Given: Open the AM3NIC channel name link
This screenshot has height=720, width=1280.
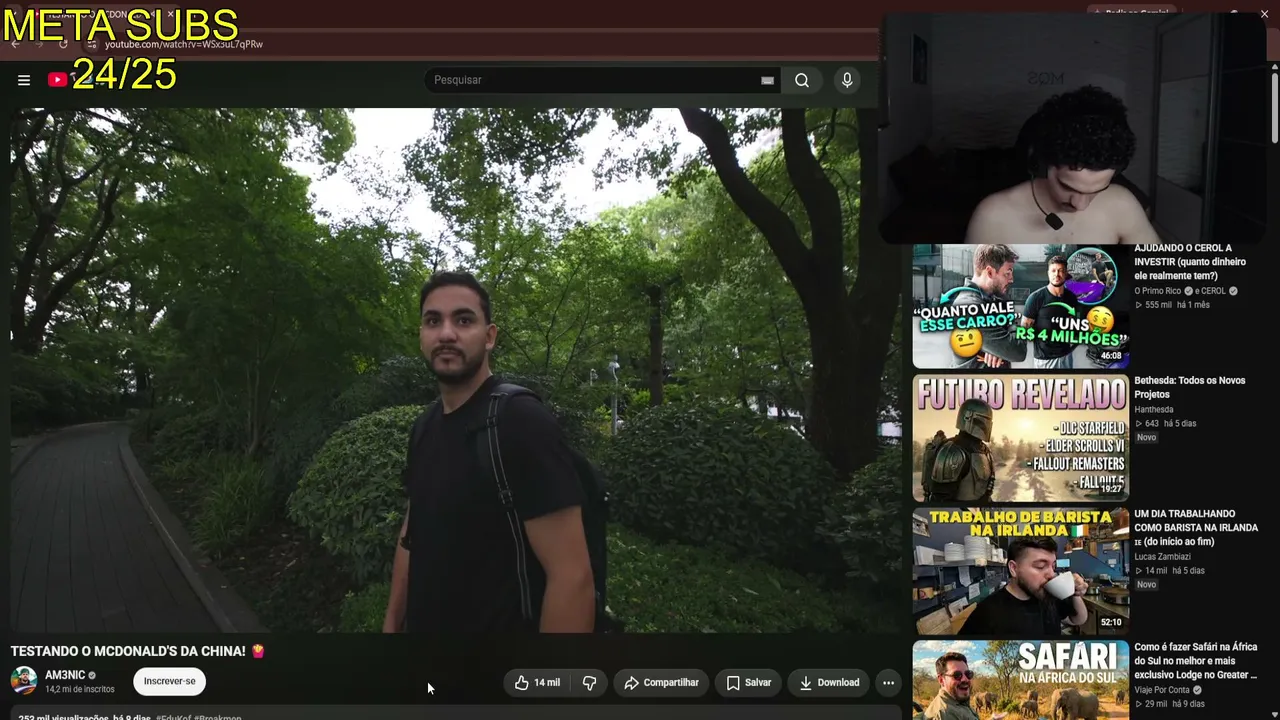Looking at the screenshot, I should [x=65, y=675].
